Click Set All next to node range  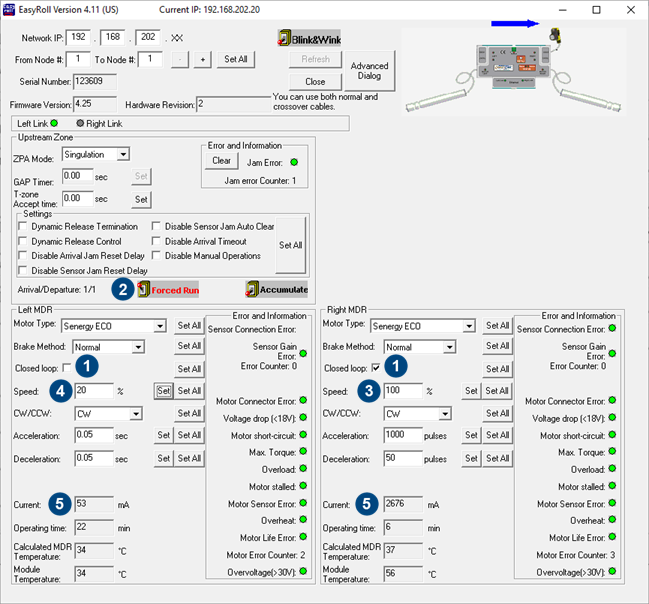236,59
